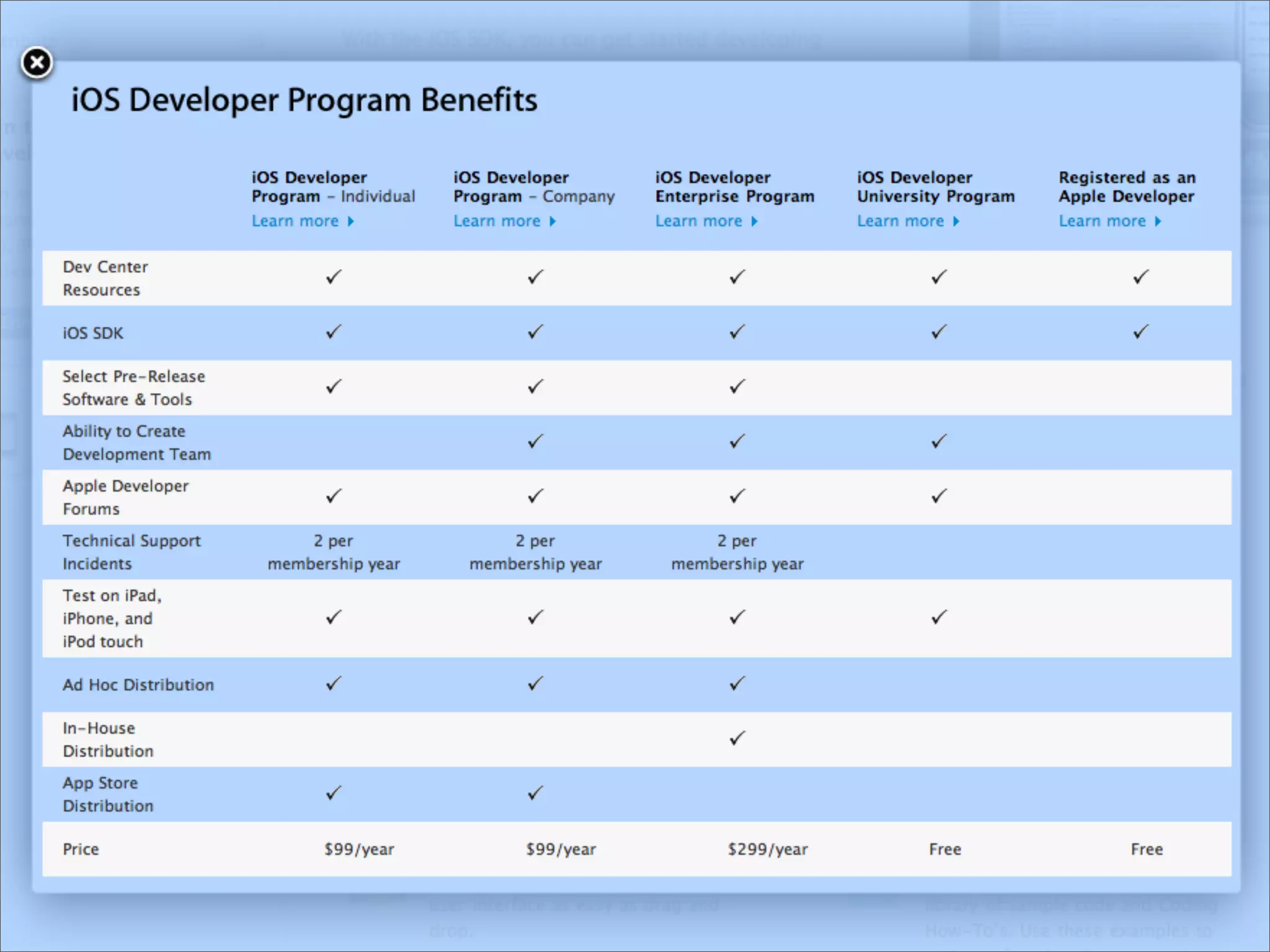Click iOS SDK checkmark under Registered Apple Developer
The height and width of the screenshot is (952, 1270).
(1141, 332)
